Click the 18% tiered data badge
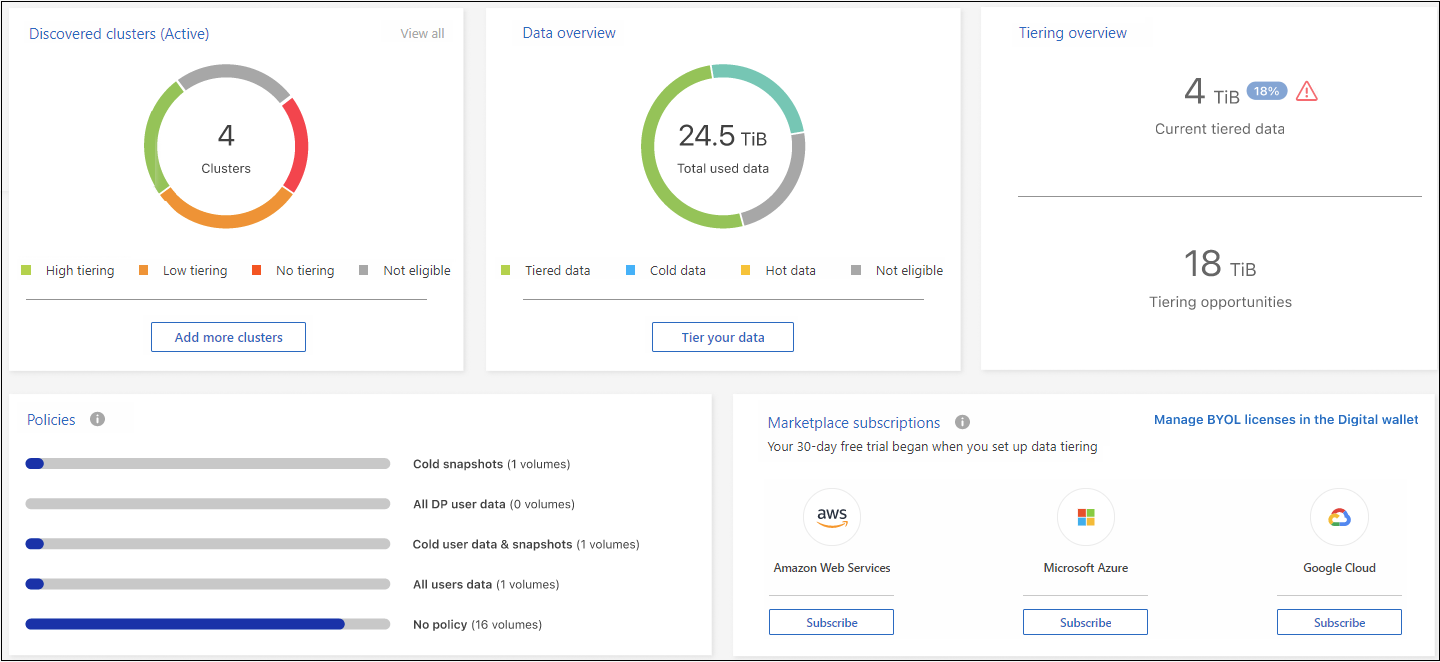The width and height of the screenshot is (1440, 662). click(x=1266, y=91)
